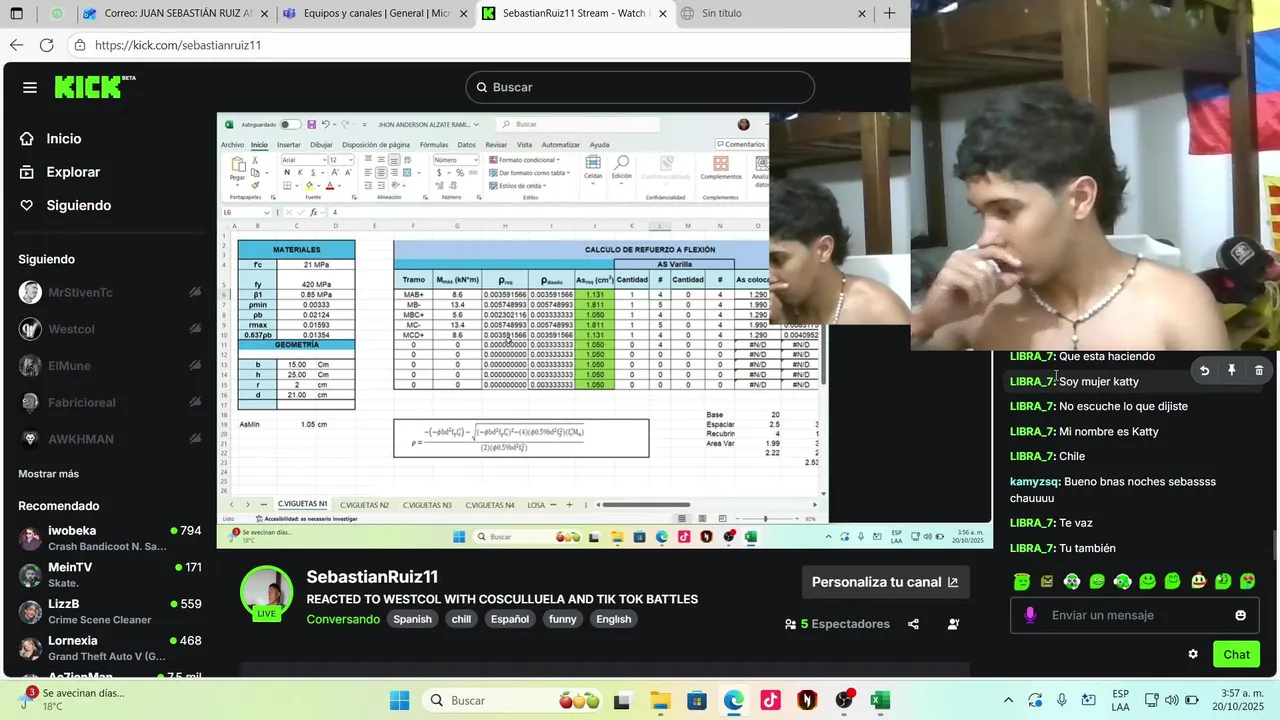This screenshot has width=1280, height=720.
Task: Open recommended channel iwobeka
Action: (x=110, y=538)
